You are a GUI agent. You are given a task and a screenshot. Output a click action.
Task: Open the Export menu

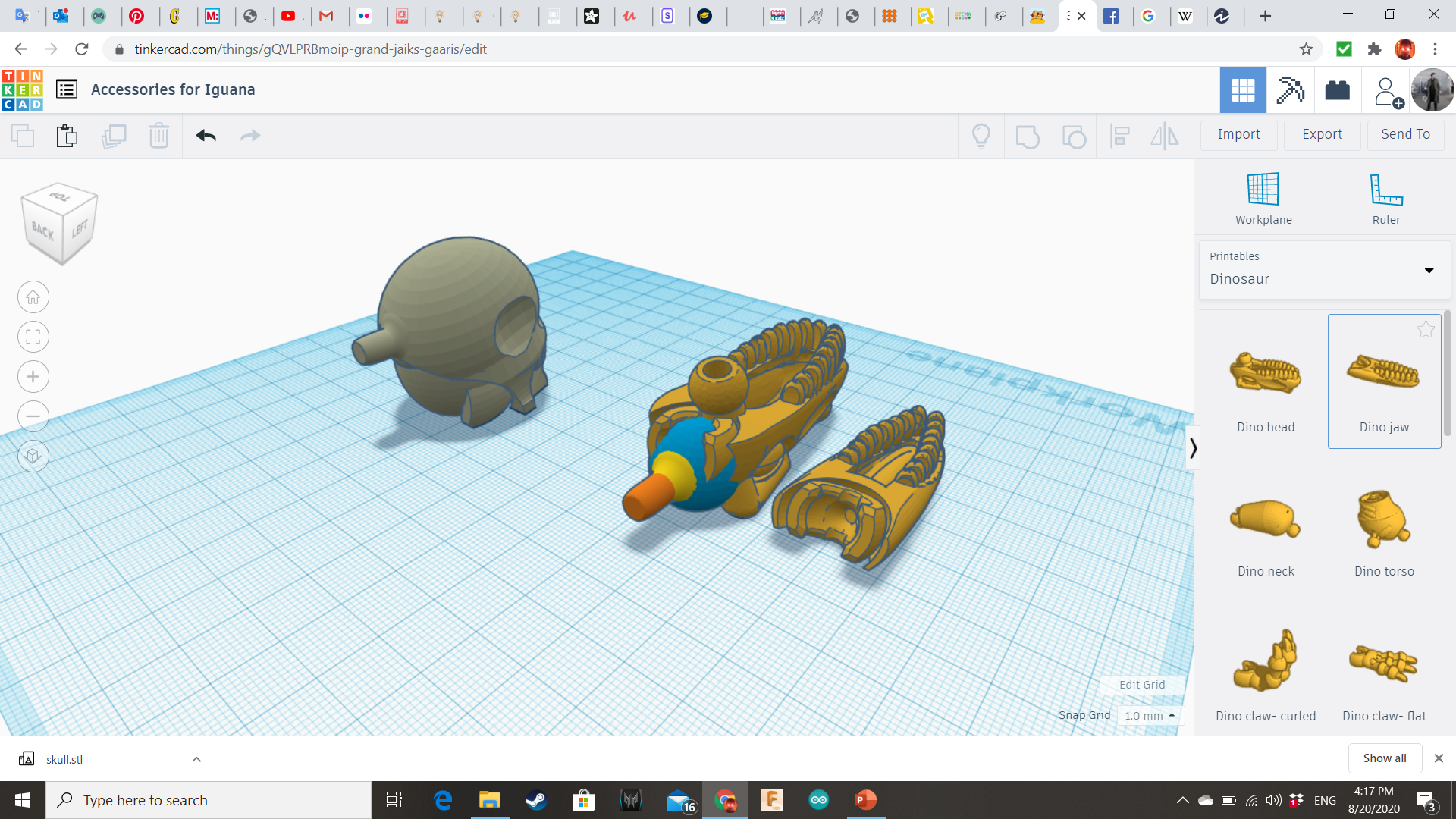click(1322, 134)
